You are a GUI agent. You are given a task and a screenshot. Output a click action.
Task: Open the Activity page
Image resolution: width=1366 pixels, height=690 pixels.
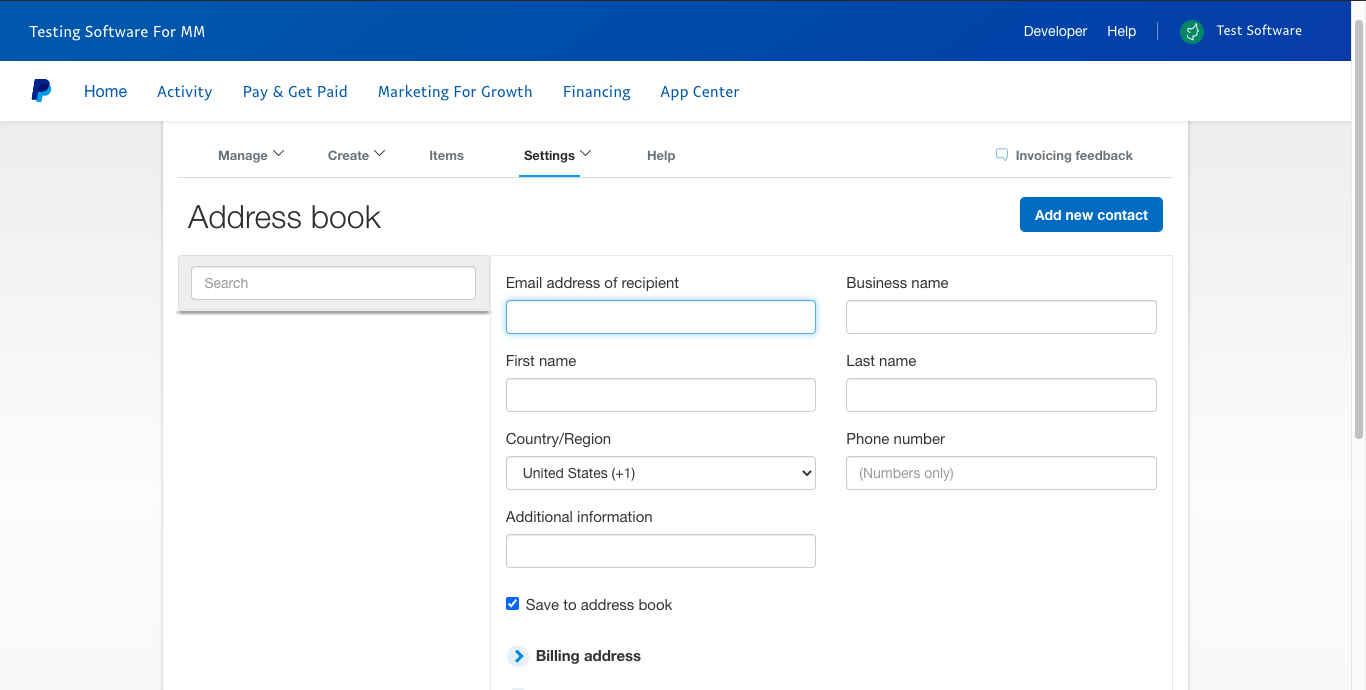(x=184, y=91)
